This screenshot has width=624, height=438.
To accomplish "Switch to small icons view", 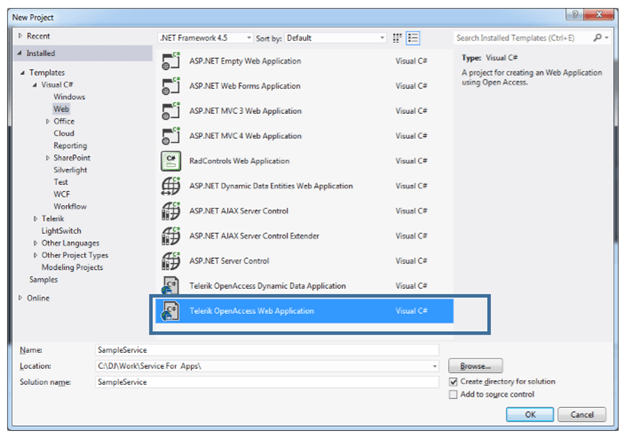I will pyautogui.click(x=397, y=38).
